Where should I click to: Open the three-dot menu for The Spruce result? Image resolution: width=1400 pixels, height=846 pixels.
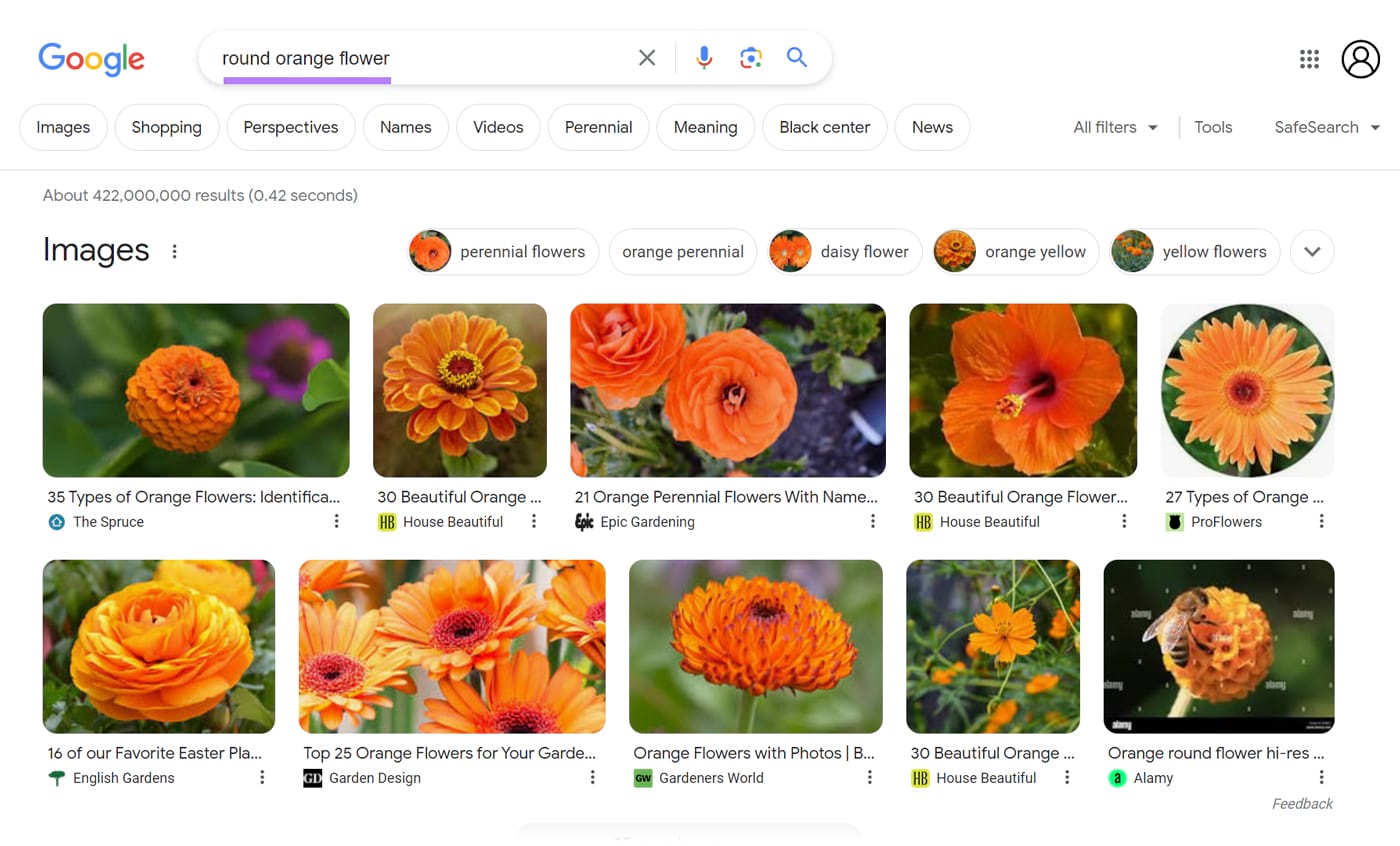coord(336,521)
